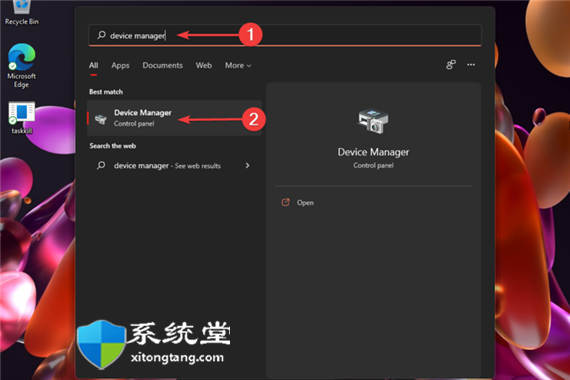Open the taskkill desktop shortcut
The image size is (570, 380).
coord(22,118)
